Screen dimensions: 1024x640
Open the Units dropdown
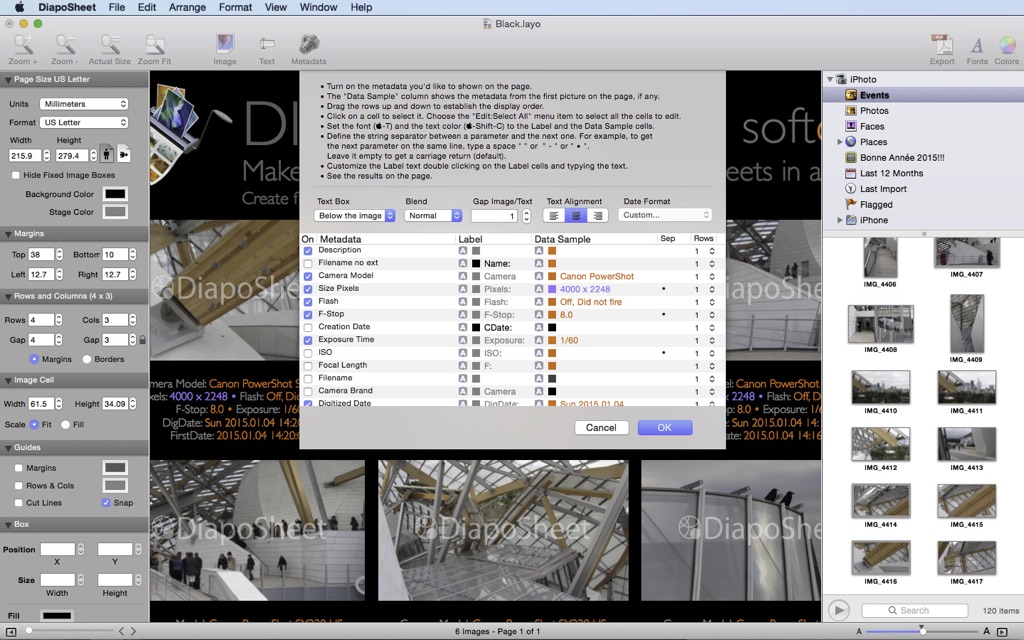click(x=84, y=104)
